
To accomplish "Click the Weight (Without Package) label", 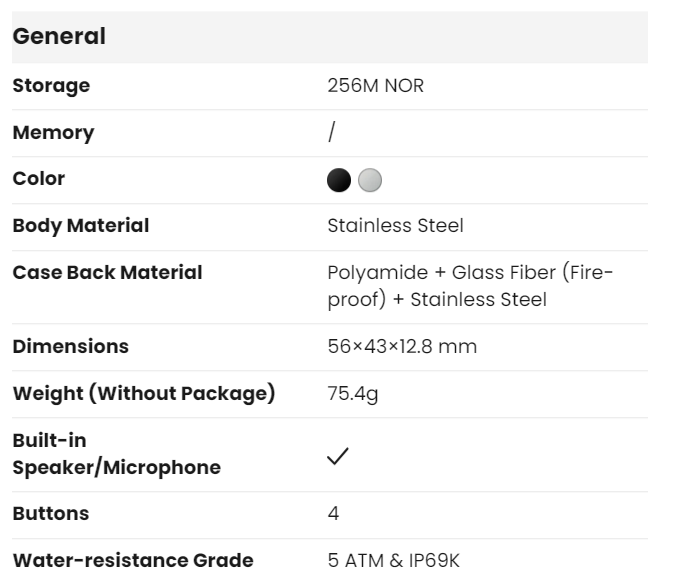I will (143, 393).
